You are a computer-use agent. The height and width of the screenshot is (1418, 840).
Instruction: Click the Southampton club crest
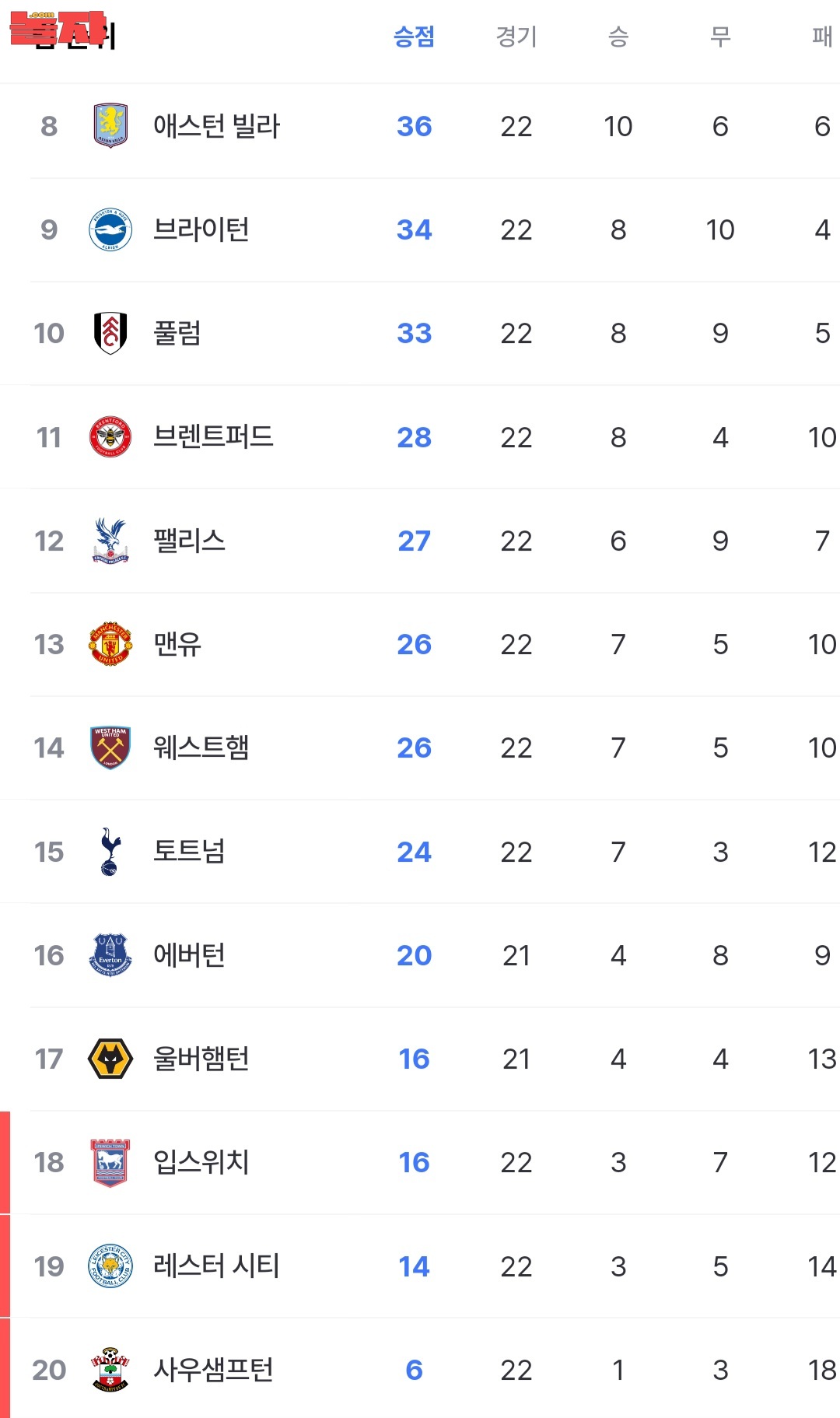coord(110,1370)
